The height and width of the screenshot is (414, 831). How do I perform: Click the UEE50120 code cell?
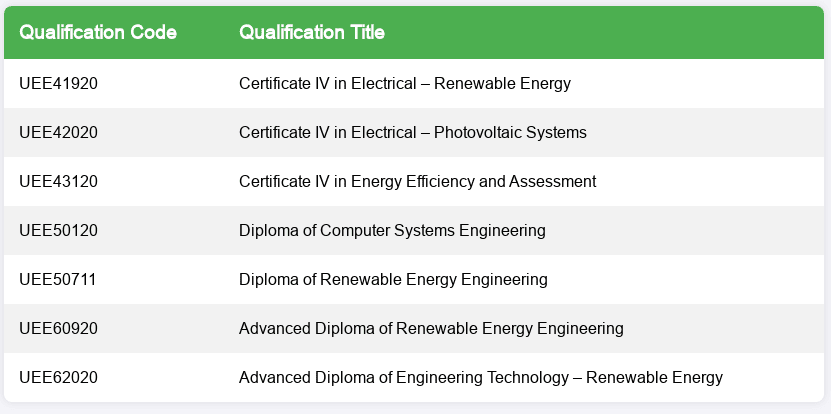(58, 230)
